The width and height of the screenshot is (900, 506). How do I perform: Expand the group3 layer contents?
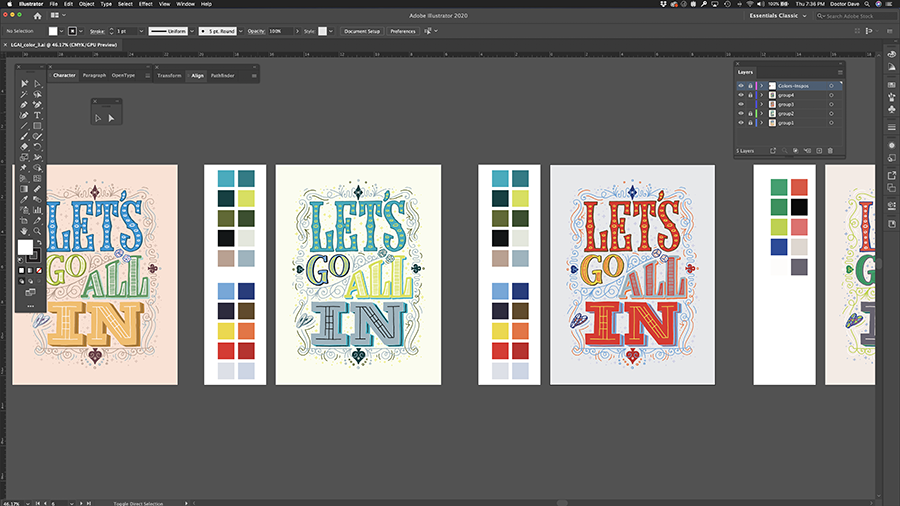coord(762,104)
